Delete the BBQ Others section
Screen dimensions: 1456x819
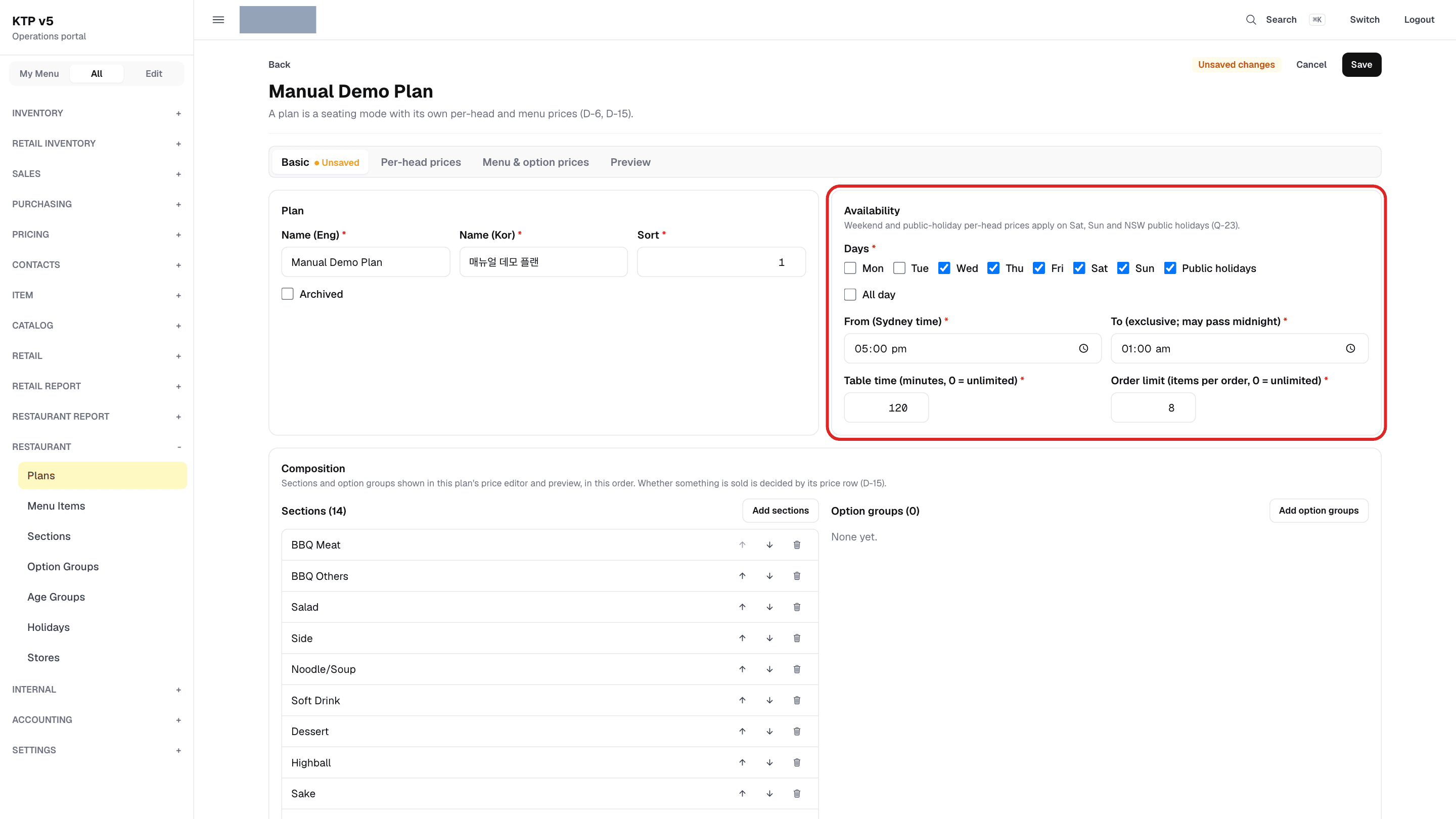[x=796, y=576]
